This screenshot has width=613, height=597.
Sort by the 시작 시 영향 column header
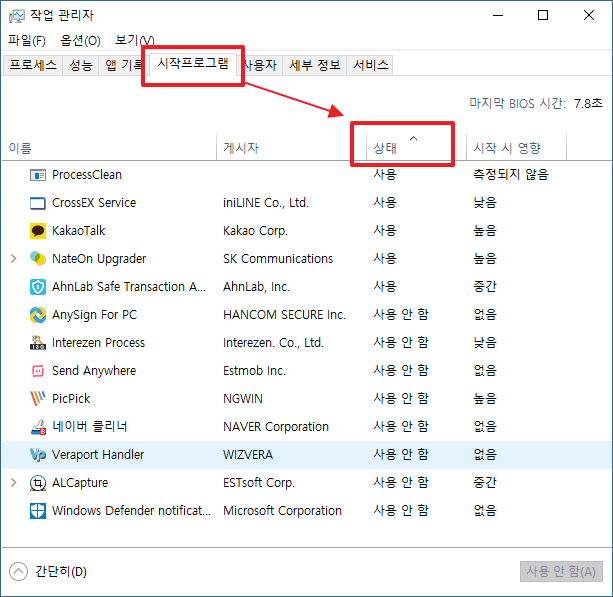[516, 147]
